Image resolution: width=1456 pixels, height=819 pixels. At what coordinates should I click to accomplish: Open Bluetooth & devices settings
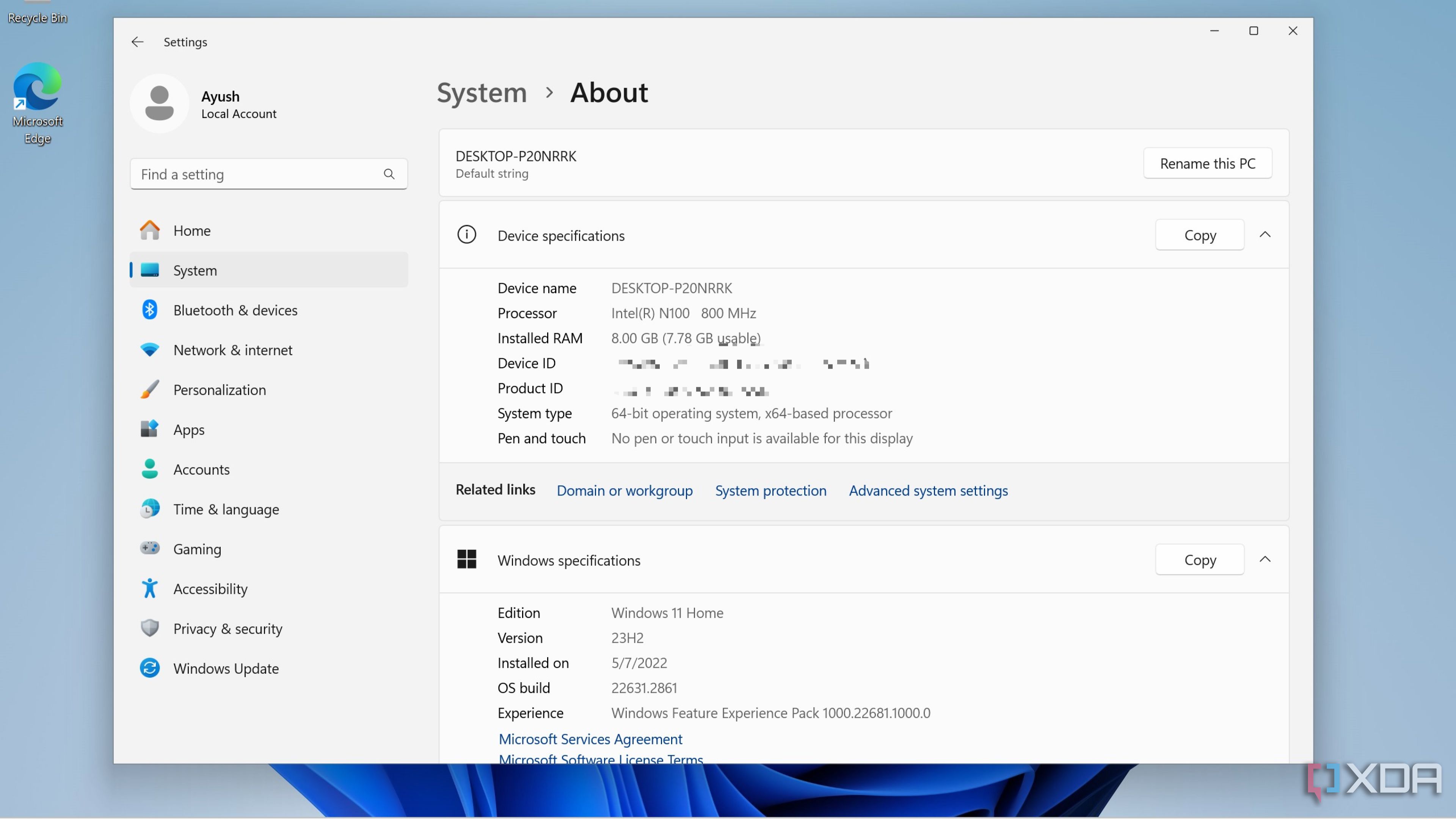pos(235,310)
